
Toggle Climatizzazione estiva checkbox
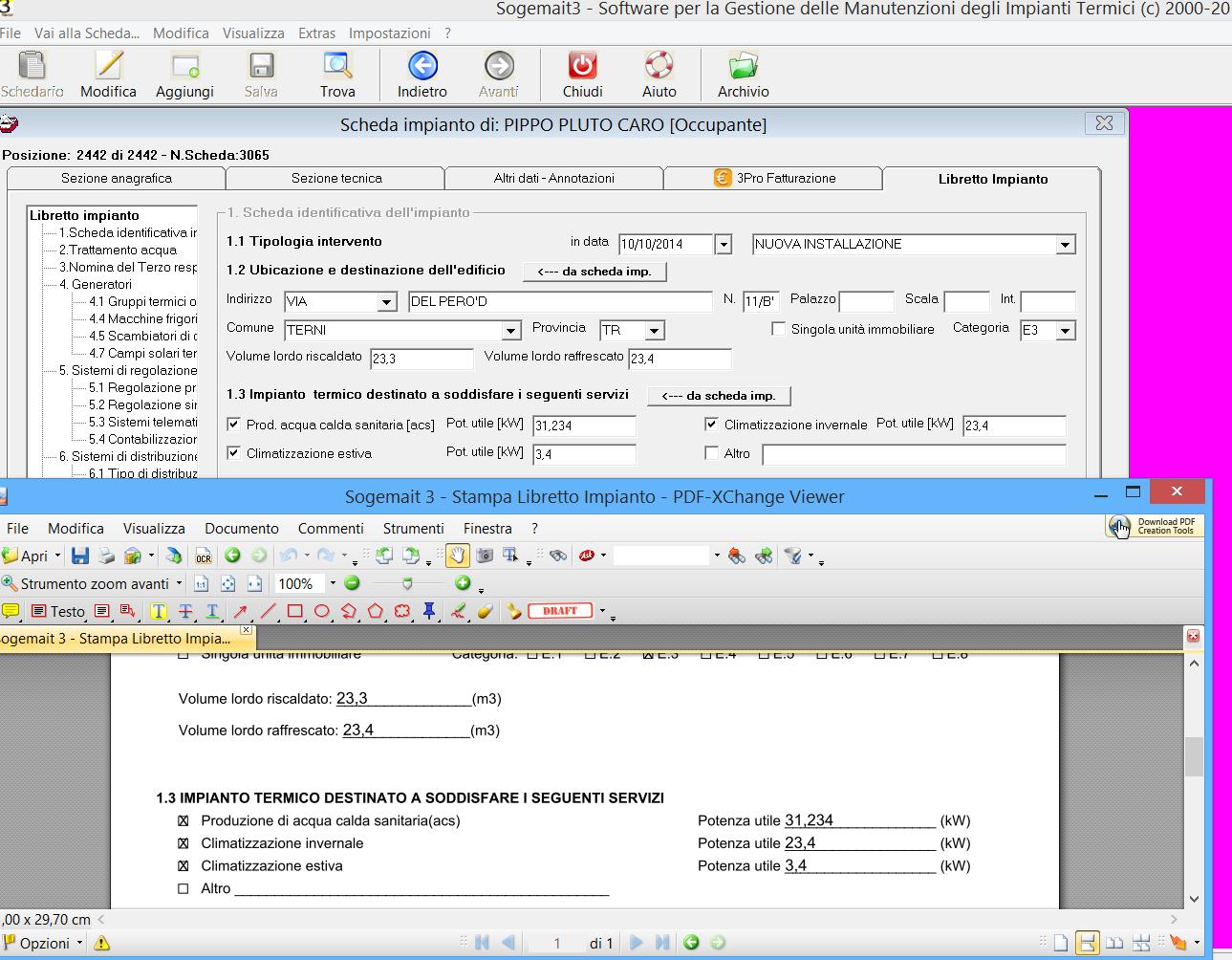(x=234, y=453)
